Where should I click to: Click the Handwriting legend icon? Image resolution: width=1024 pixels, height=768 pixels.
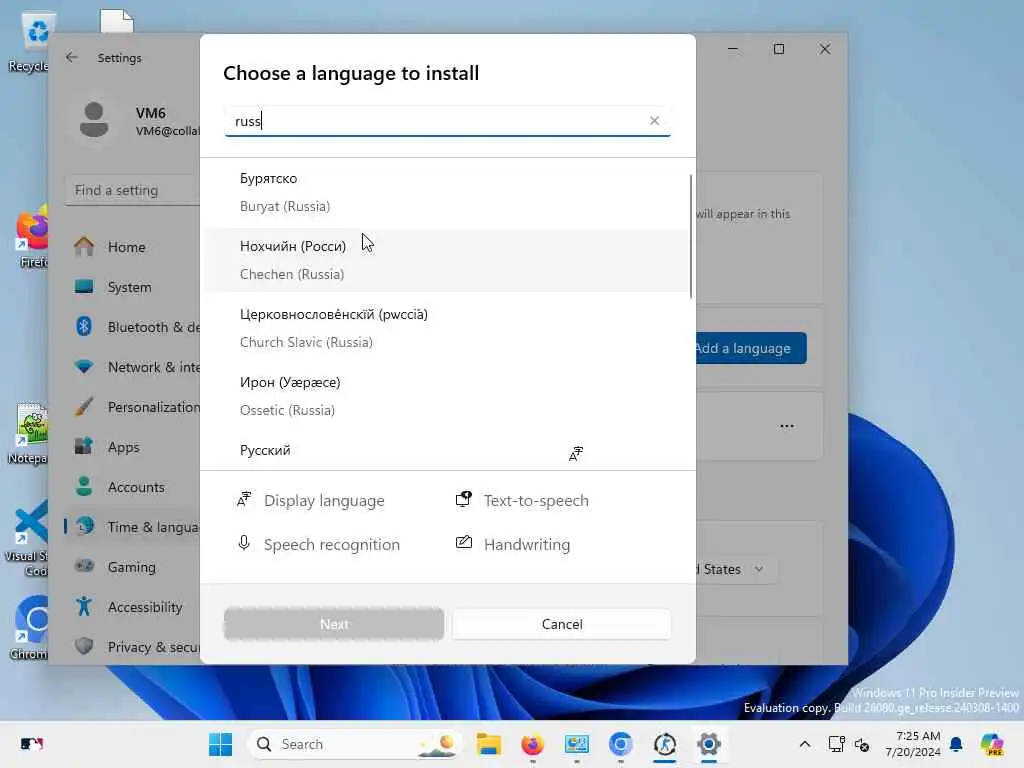464,542
